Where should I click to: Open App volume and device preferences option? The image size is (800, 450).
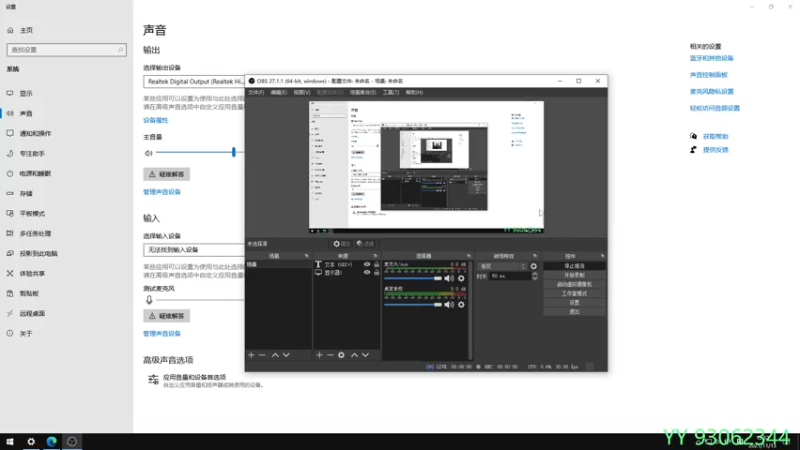pos(205,381)
